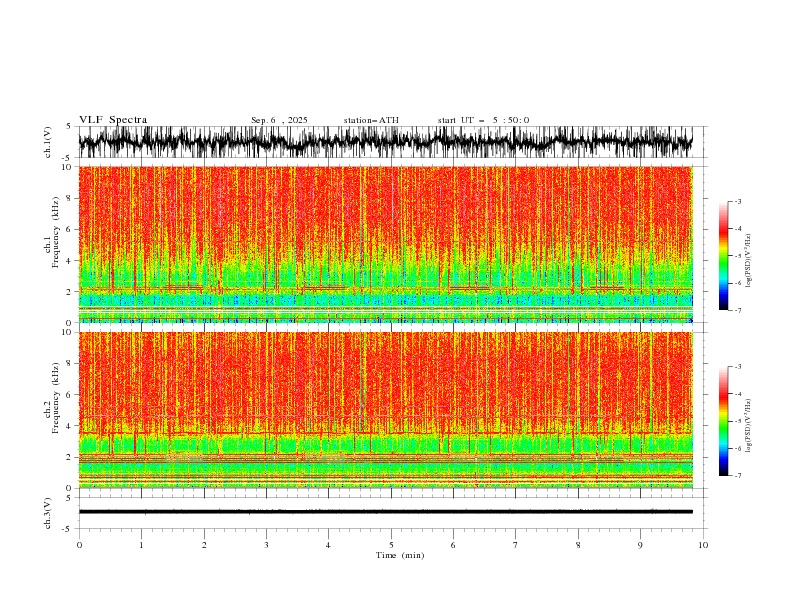This screenshot has width=792, height=612.
Task: Click the ch.1 voltage waveform trace
Action: coord(385,142)
